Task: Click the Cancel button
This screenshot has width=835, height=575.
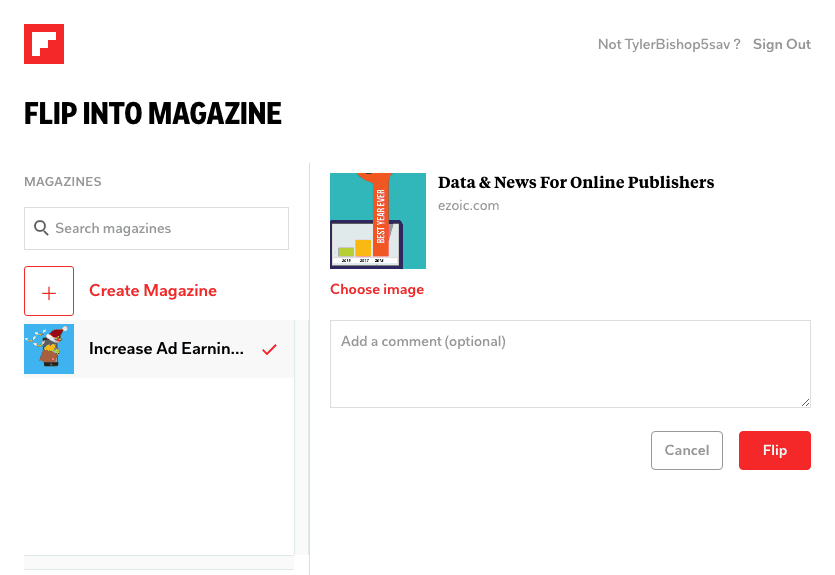Action: tap(687, 450)
